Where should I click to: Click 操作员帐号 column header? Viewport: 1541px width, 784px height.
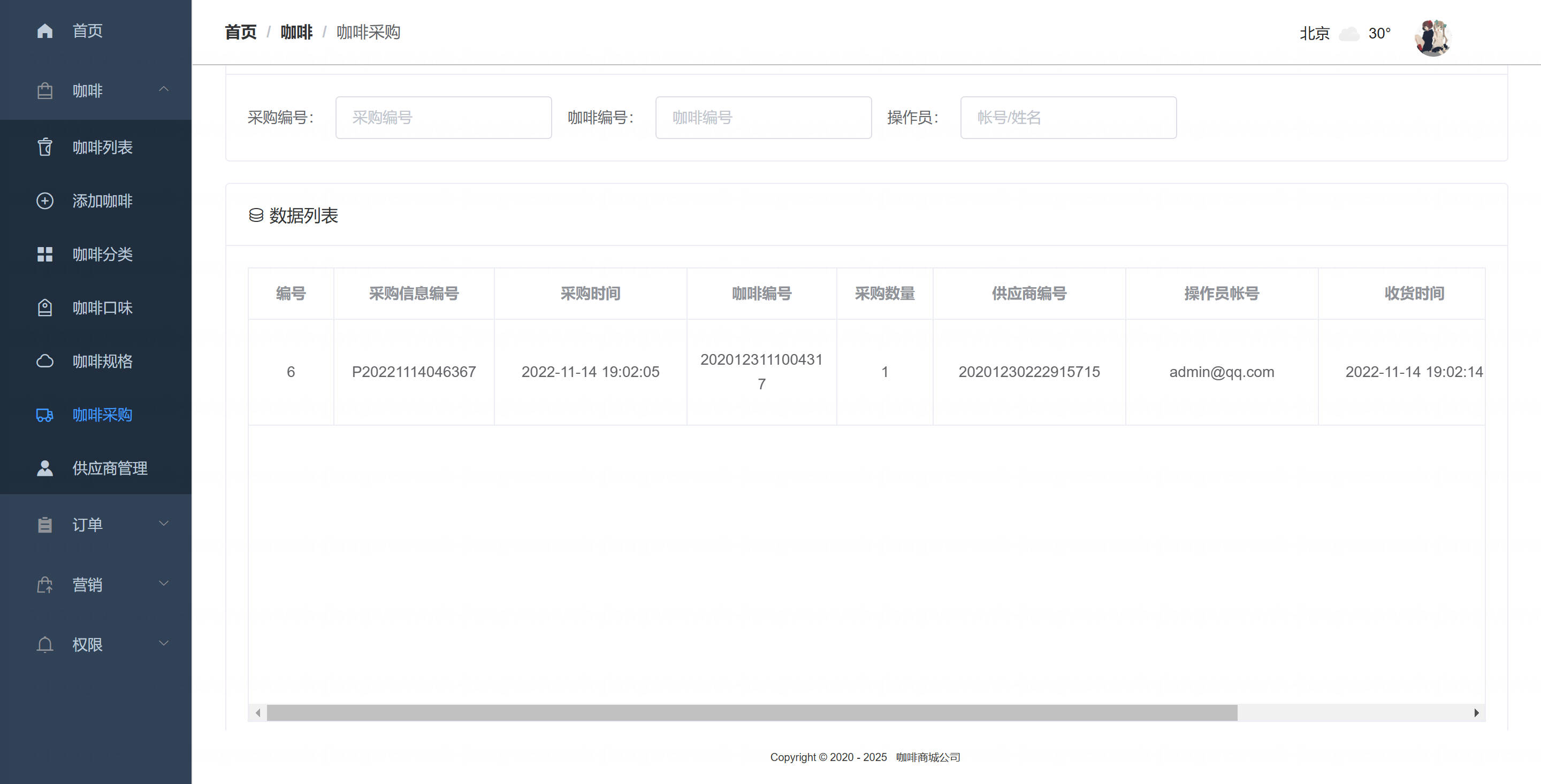click(1222, 294)
